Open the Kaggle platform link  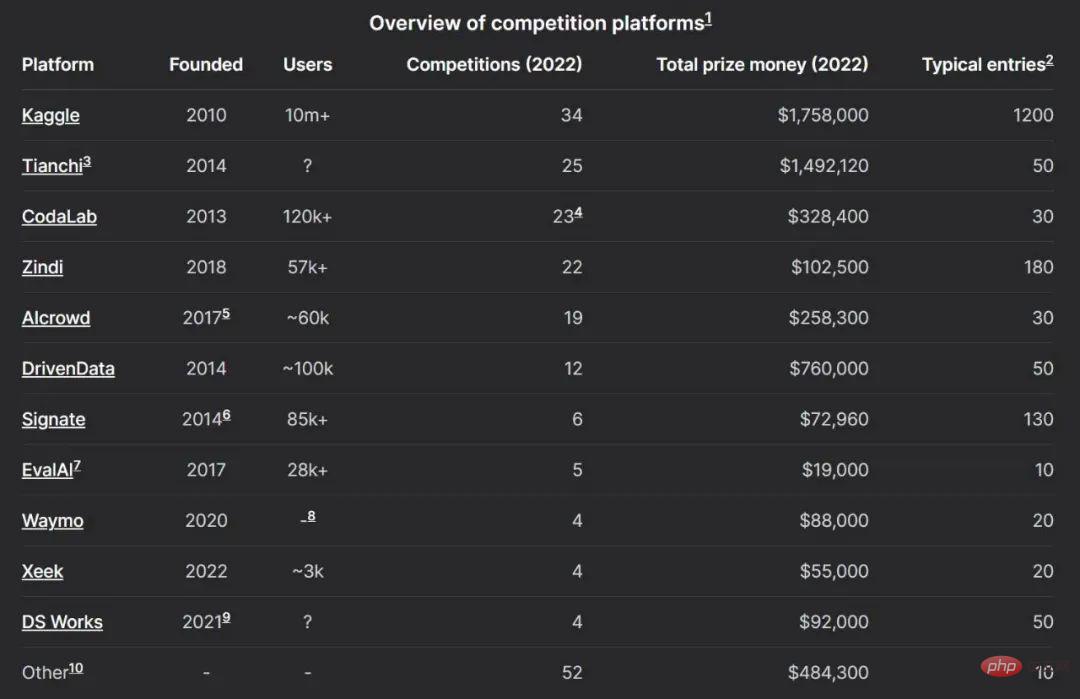[x=50, y=116]
